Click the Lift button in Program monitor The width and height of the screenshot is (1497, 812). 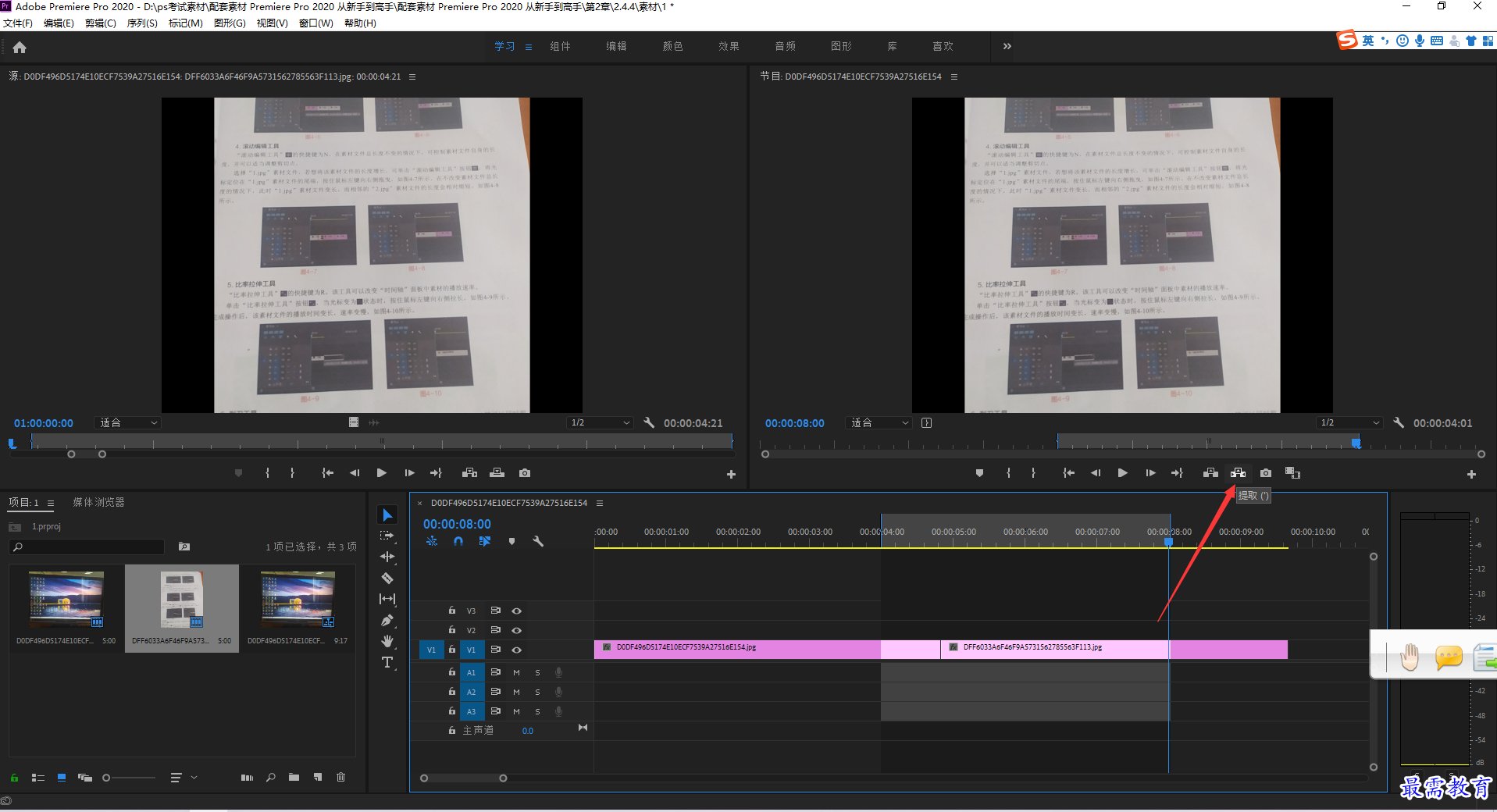1210,473
